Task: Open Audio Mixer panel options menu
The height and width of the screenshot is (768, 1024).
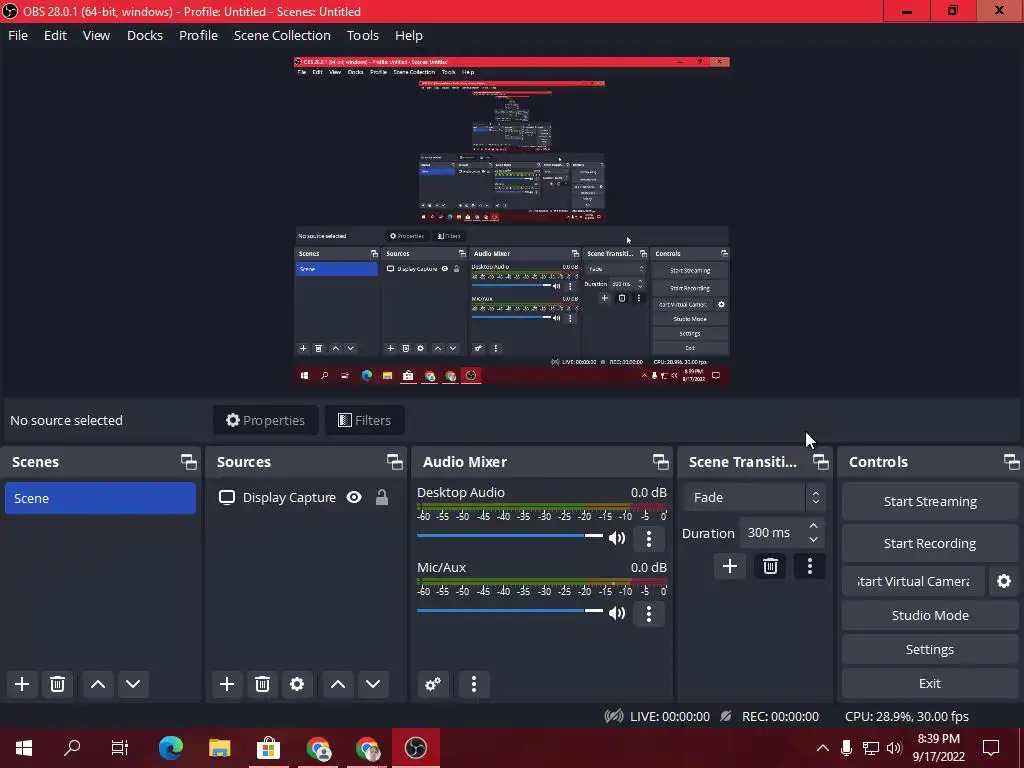Action: tap(474, 684)
